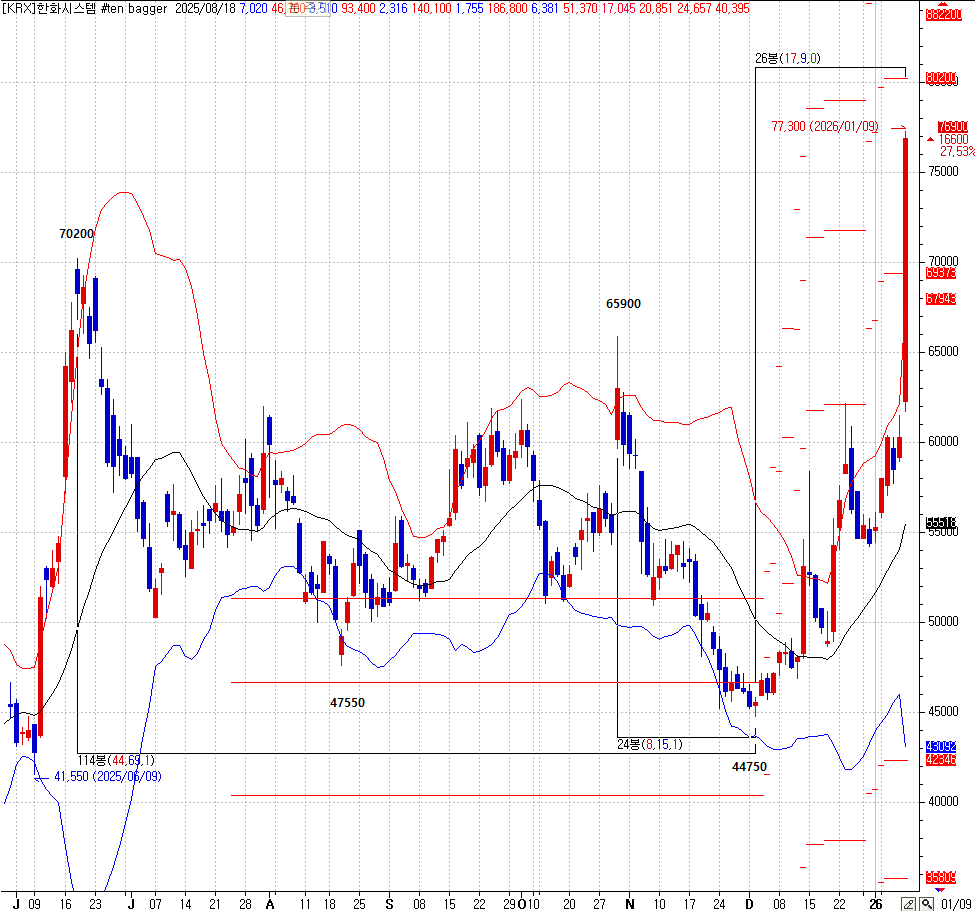The height and width of the screenshot is (911, 975).
Task: Select the 65900 peak price label
Action: point(623,303)
